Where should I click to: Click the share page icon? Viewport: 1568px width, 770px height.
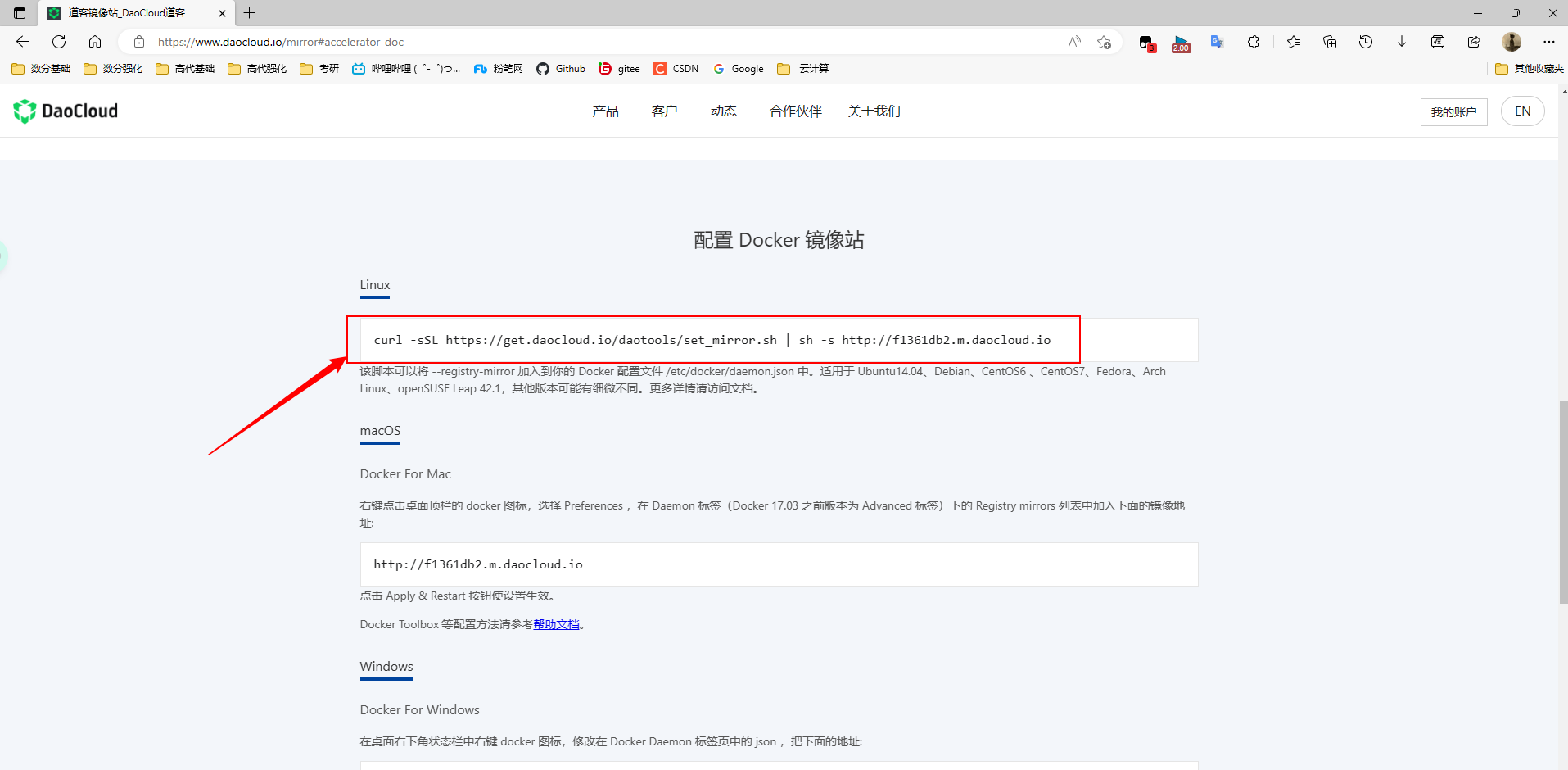click(x=1474, y=42)
